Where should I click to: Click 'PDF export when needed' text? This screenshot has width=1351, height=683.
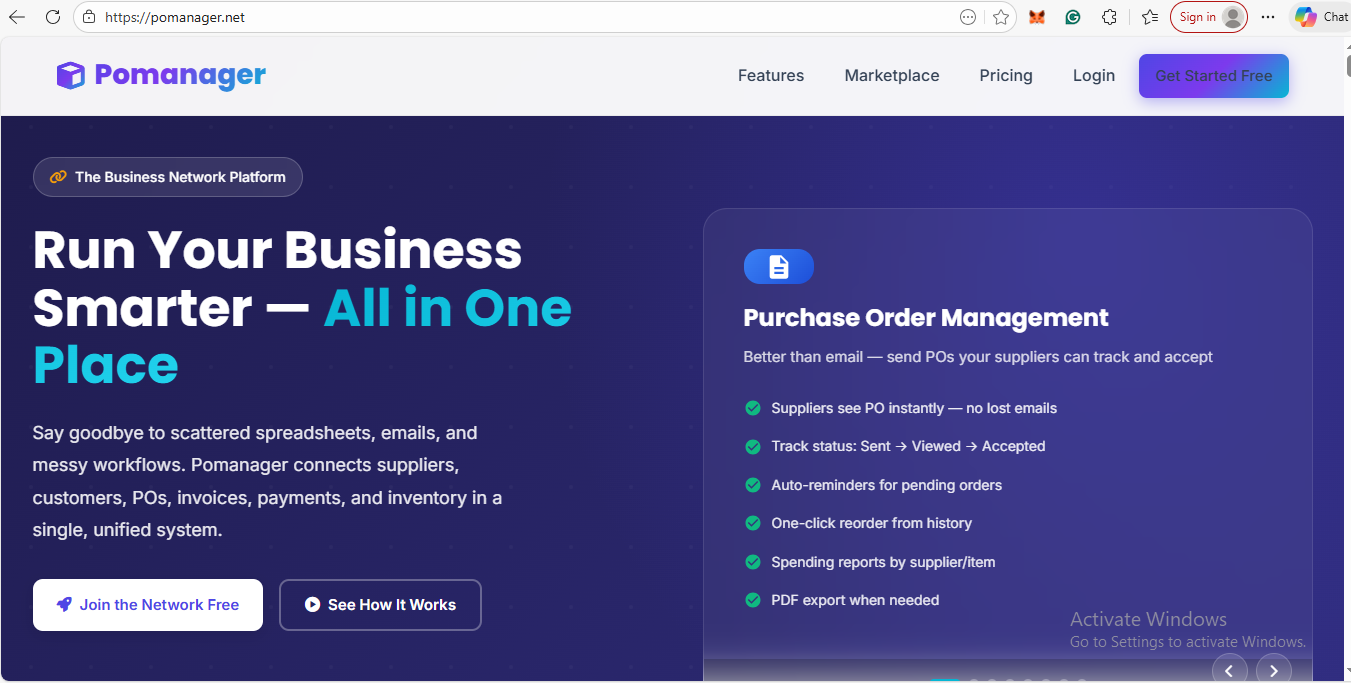click(x=855, y=600)
